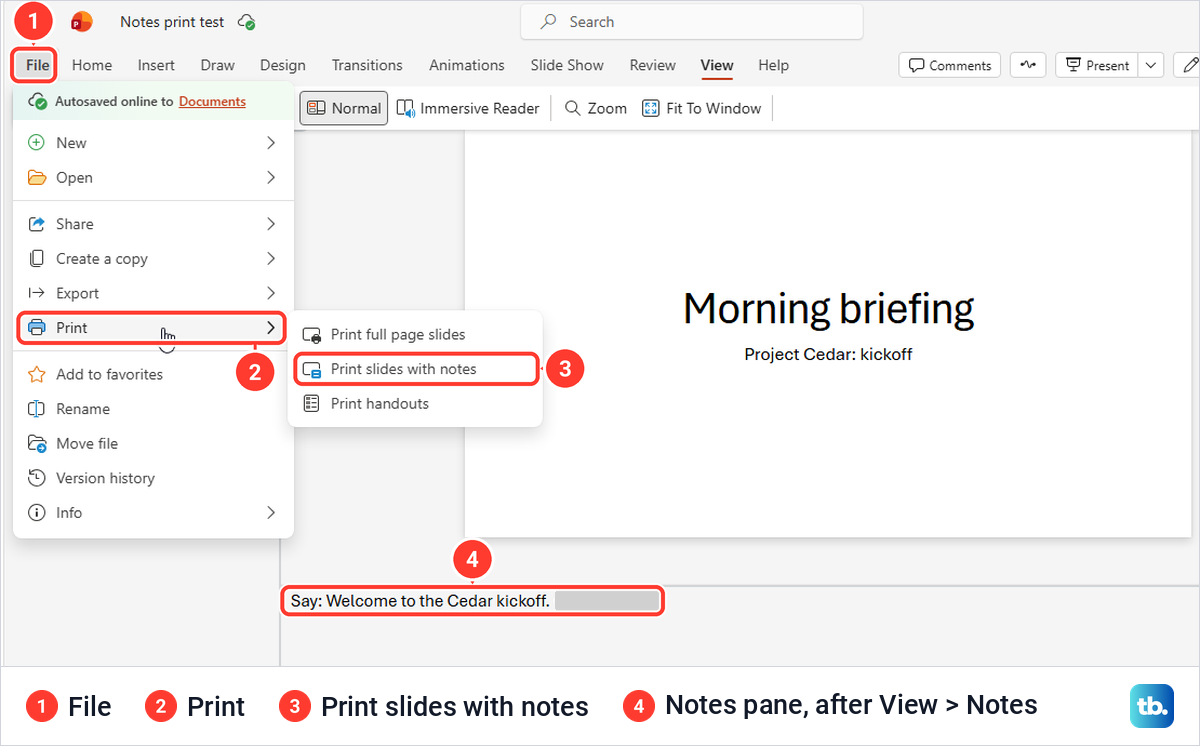Expand the Present dropdown arrow

(1151, 65)
